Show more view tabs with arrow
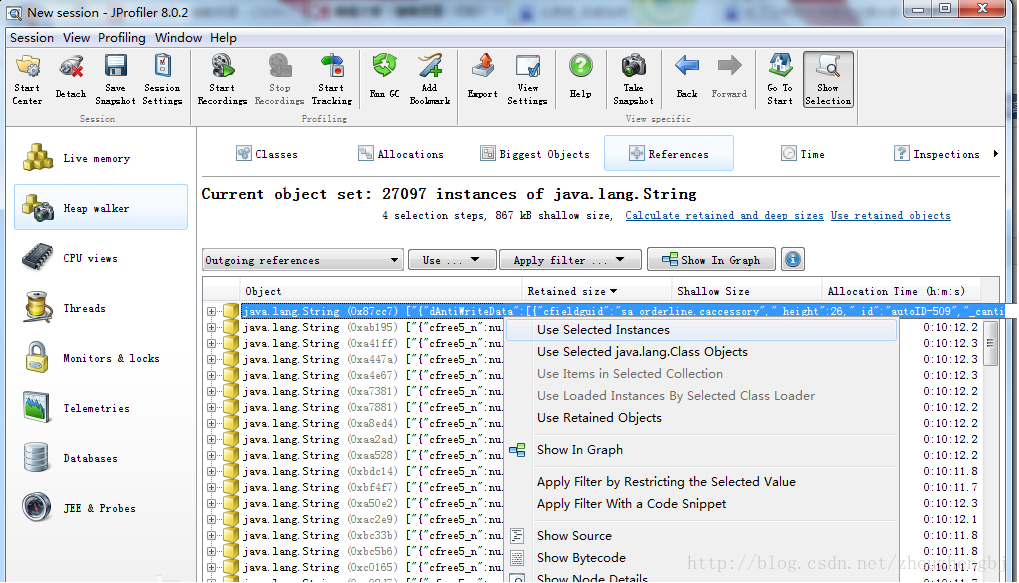This screenshot has height=583, width=1019. pos(995,154)
